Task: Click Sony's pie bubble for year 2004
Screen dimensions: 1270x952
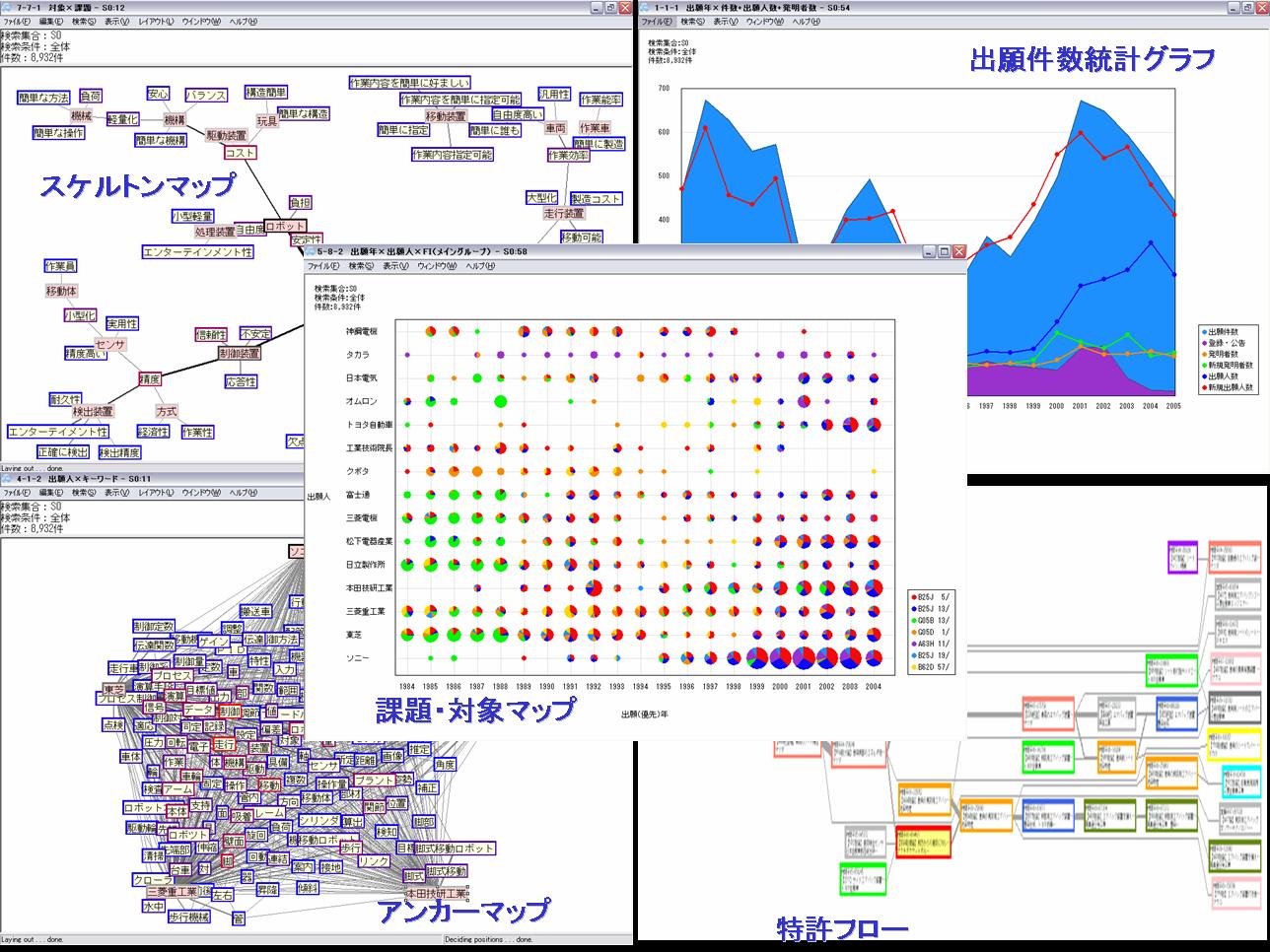Action: click(x=874, y=657)
